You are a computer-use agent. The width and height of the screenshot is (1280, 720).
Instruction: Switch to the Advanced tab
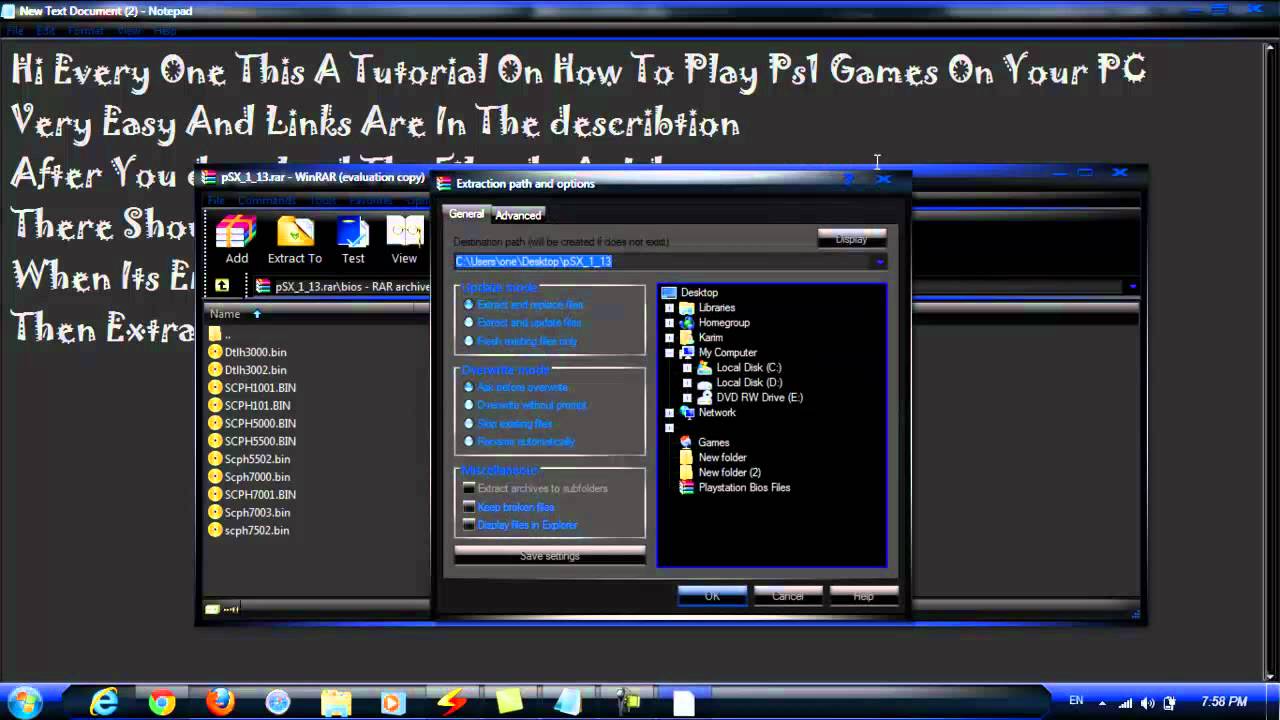(518, 215)
